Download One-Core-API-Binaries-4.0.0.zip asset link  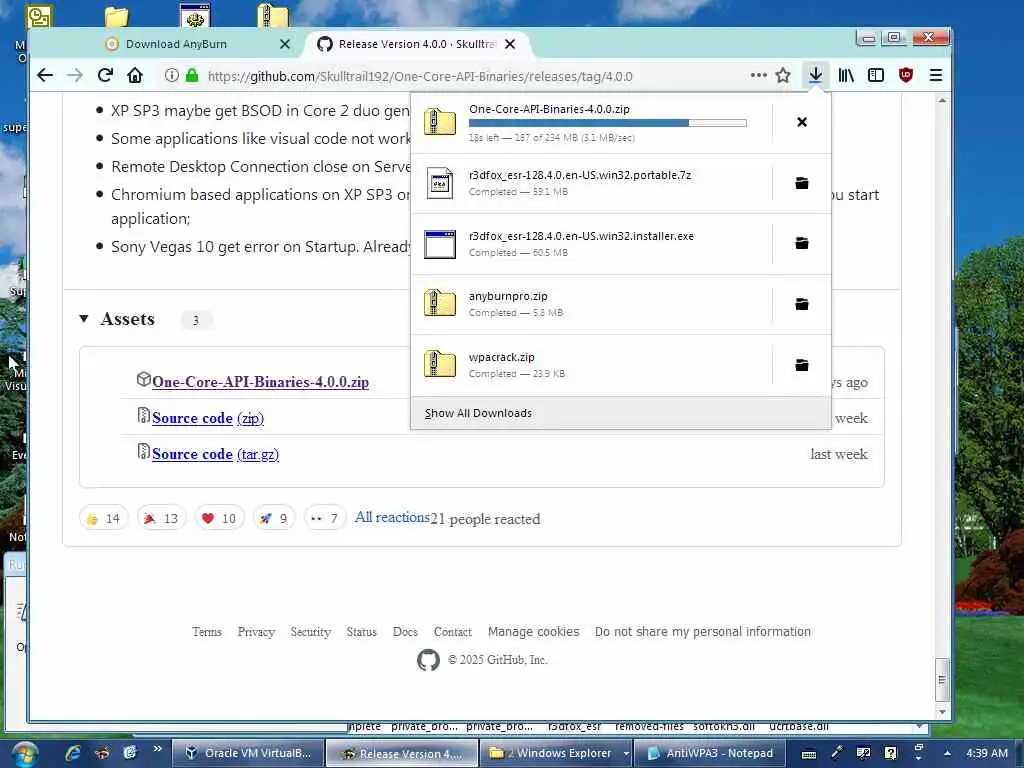click(x=260, y=382)
